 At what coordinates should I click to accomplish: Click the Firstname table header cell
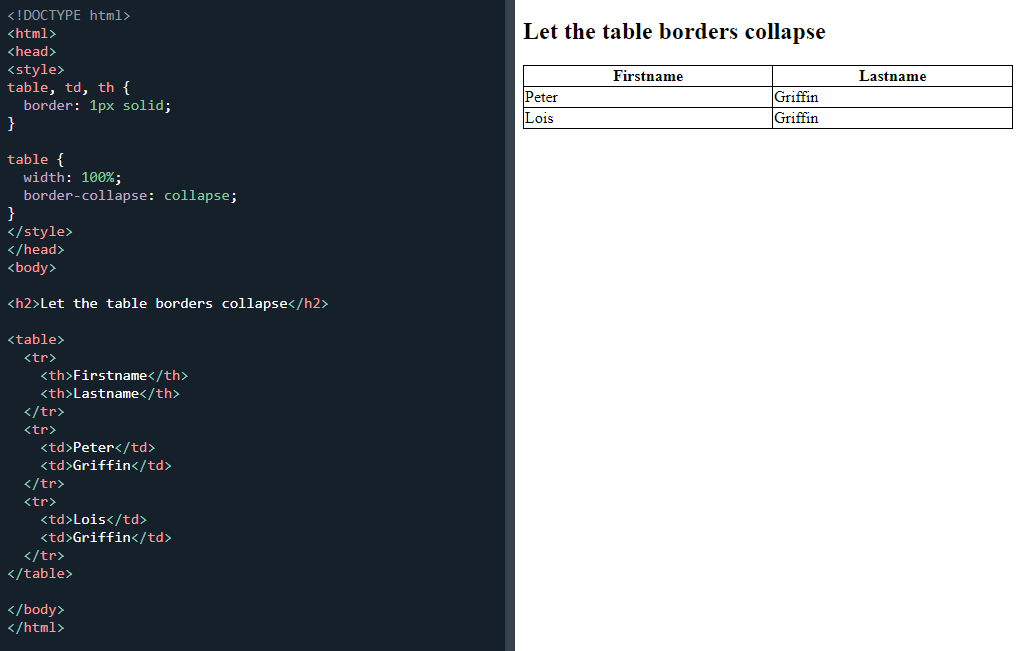(647, 75)
